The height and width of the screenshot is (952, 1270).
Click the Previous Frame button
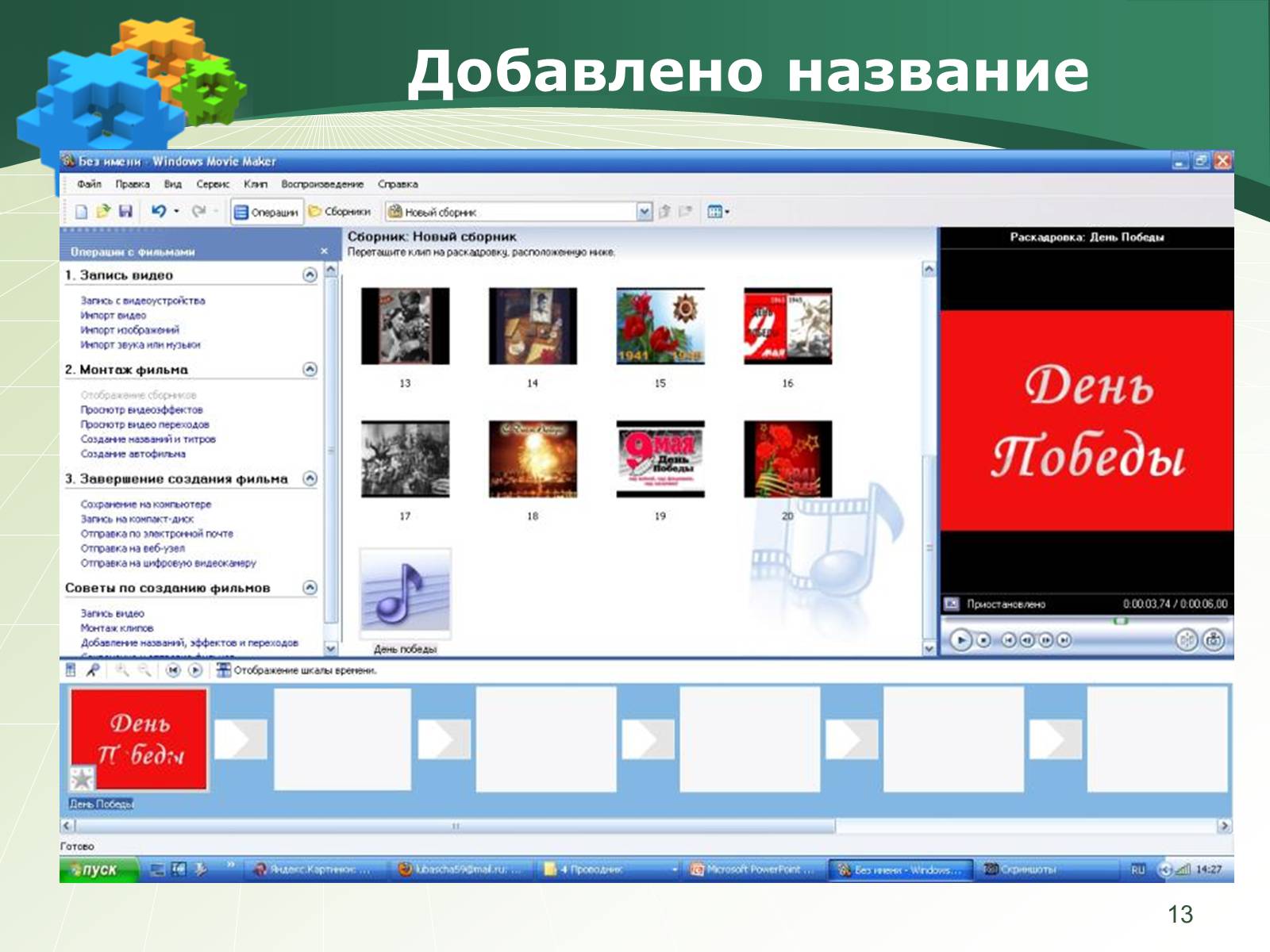pyautogui.click(x=1027, y=639)
